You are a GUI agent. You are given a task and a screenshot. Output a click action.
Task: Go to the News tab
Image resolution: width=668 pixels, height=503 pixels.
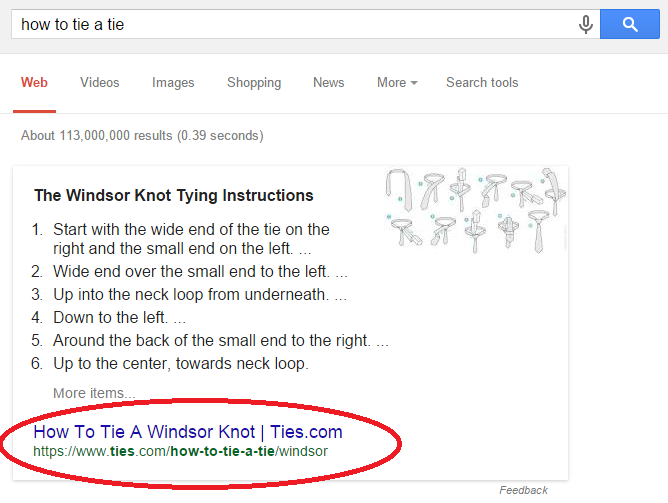328,82
